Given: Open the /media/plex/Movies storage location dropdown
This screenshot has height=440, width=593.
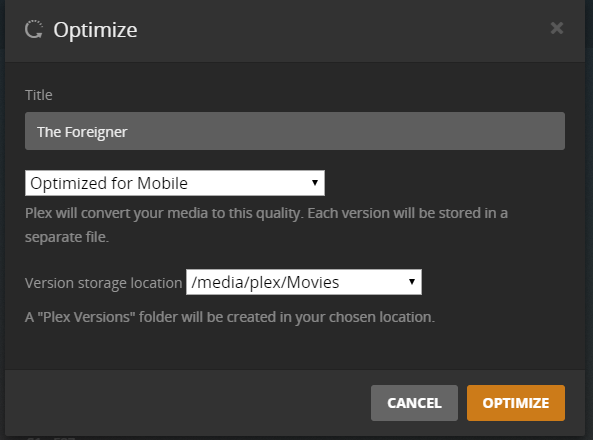Looking at the screenshot, I should pos(304,282).
